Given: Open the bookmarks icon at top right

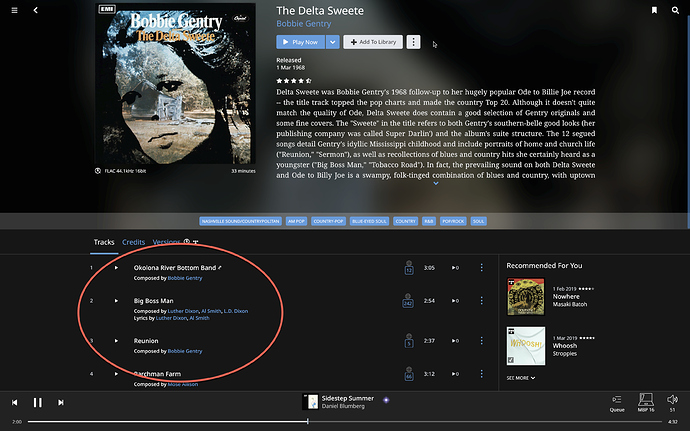Looking at the screenshot, I should 654,10.
